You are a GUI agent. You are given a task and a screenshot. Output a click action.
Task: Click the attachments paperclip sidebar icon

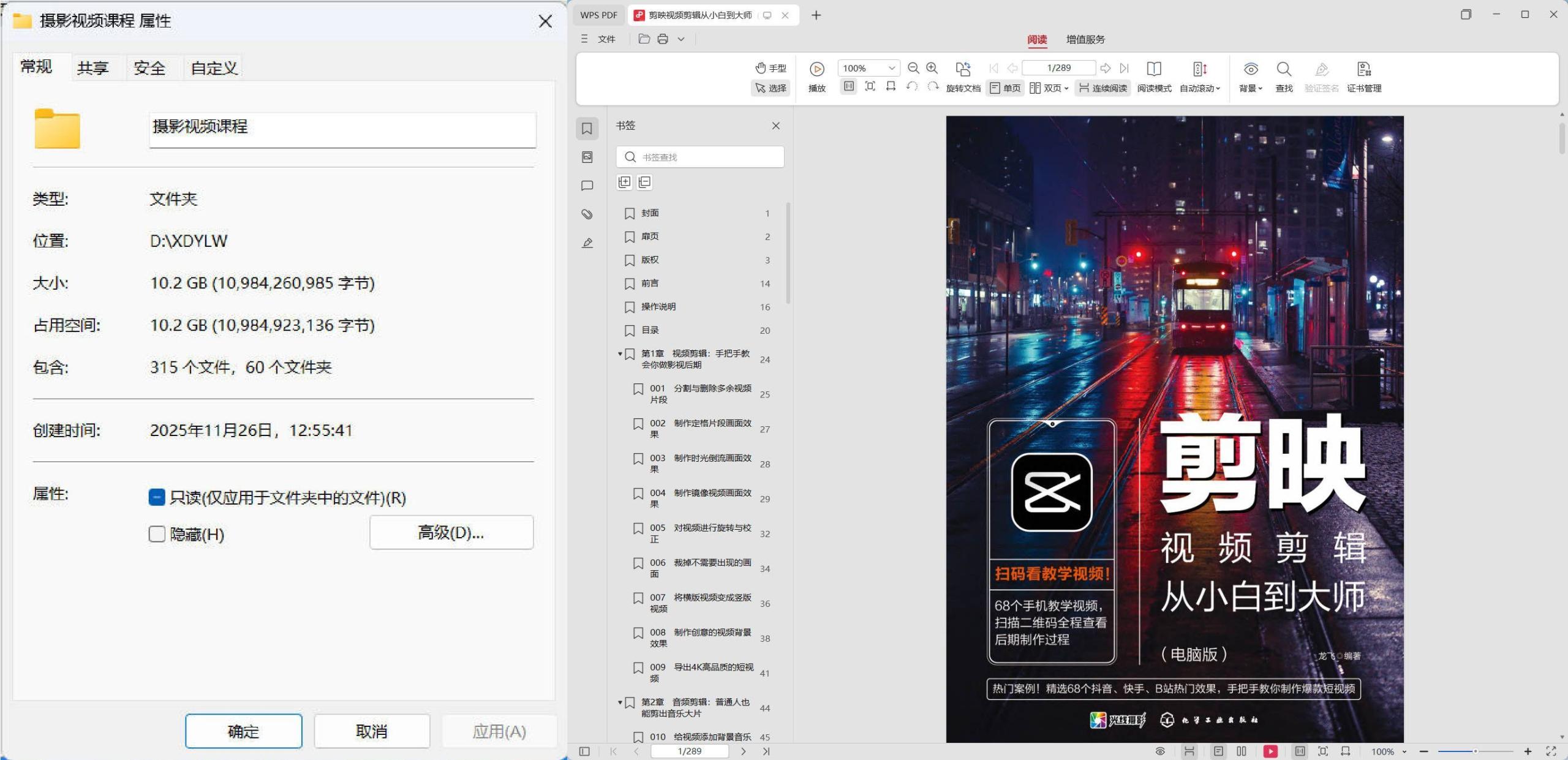point(587,214)
